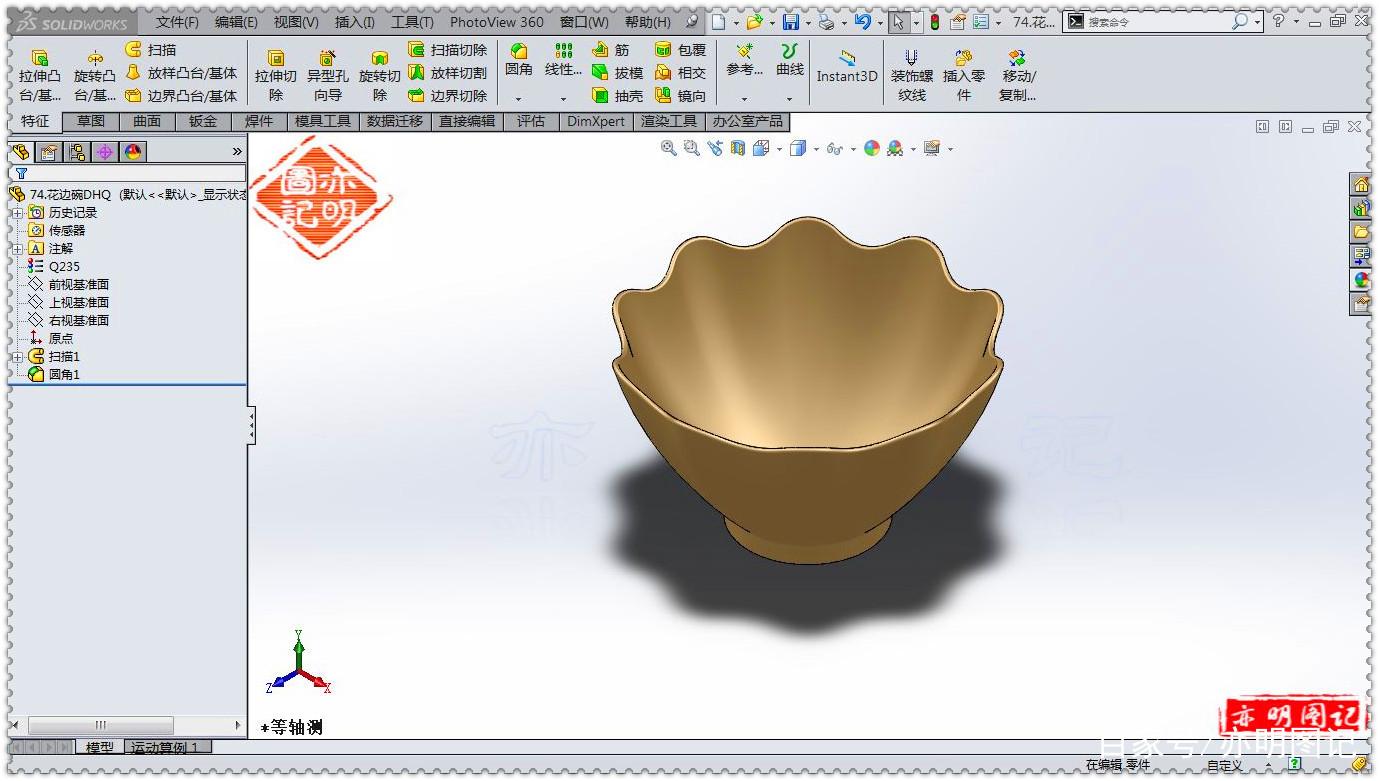This screenshot has width=1379, height=781.
Task: Open the display style cube dropdown arrow
Action: 816,149
